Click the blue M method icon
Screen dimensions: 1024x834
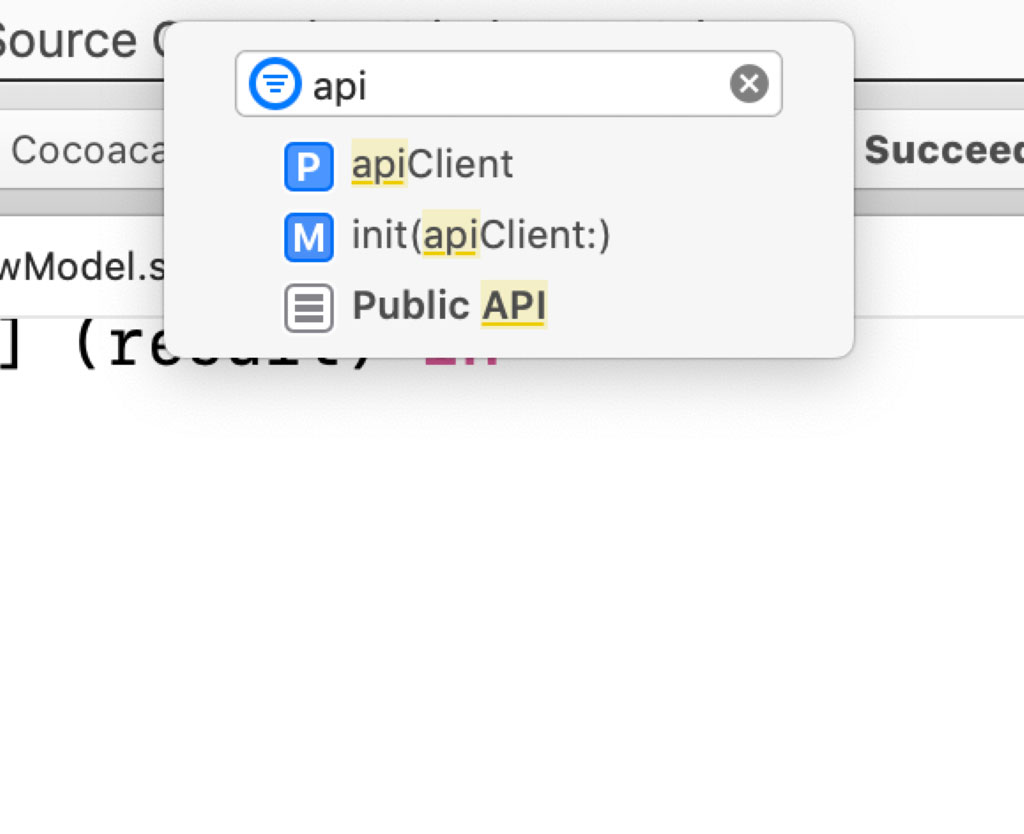[x=309, y=237]
